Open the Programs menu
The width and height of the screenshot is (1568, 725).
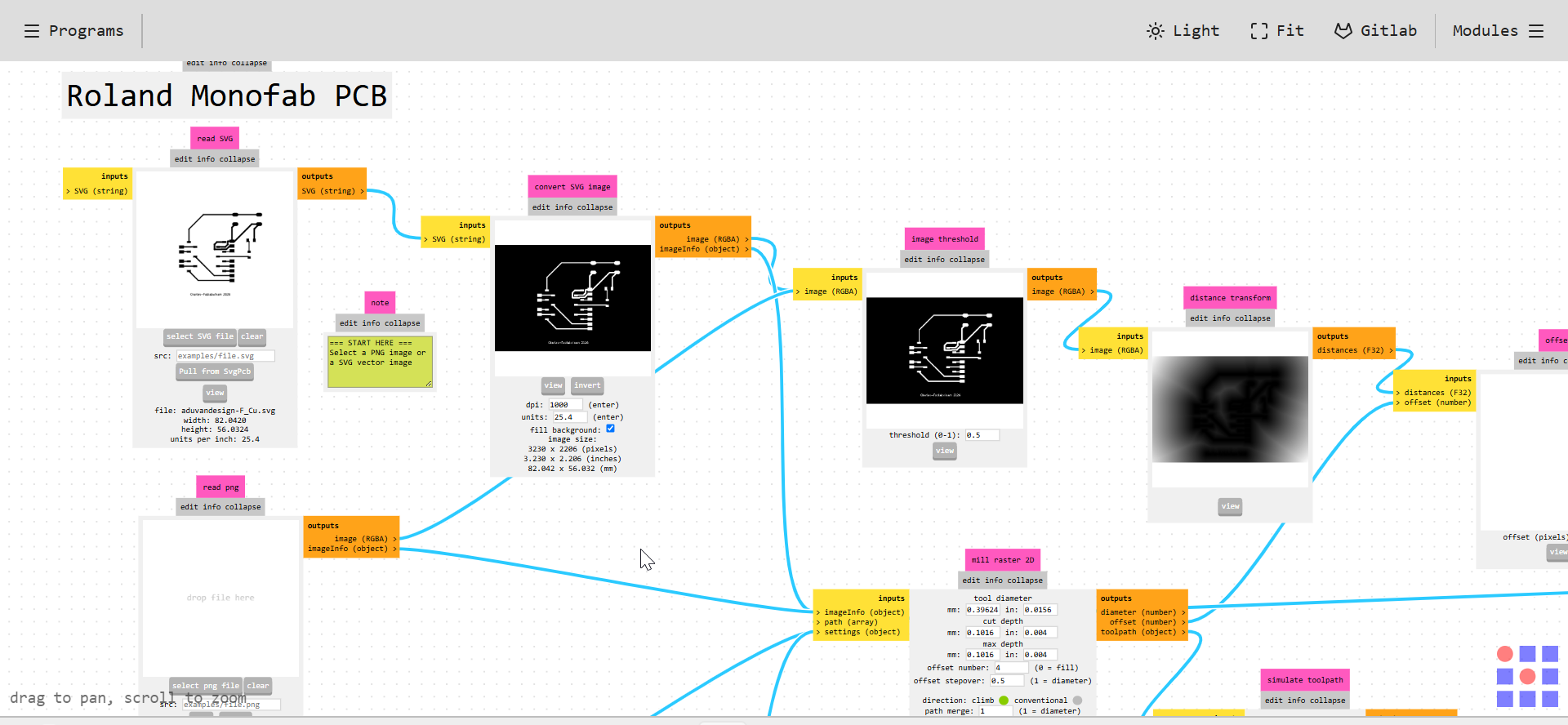coord(73,31)
